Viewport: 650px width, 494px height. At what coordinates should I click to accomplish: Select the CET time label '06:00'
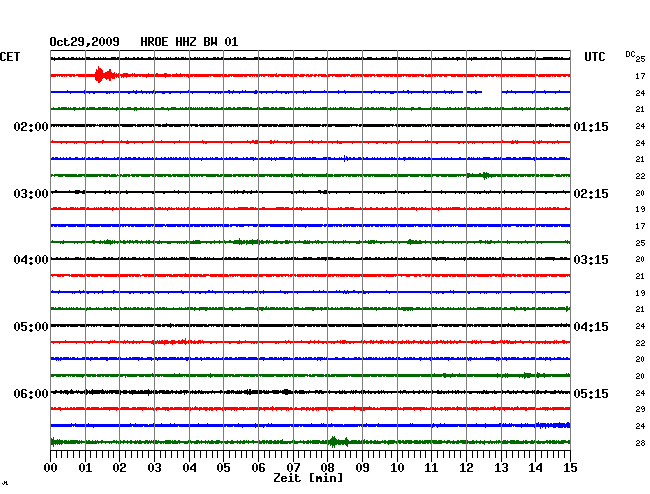click(31, 393)
